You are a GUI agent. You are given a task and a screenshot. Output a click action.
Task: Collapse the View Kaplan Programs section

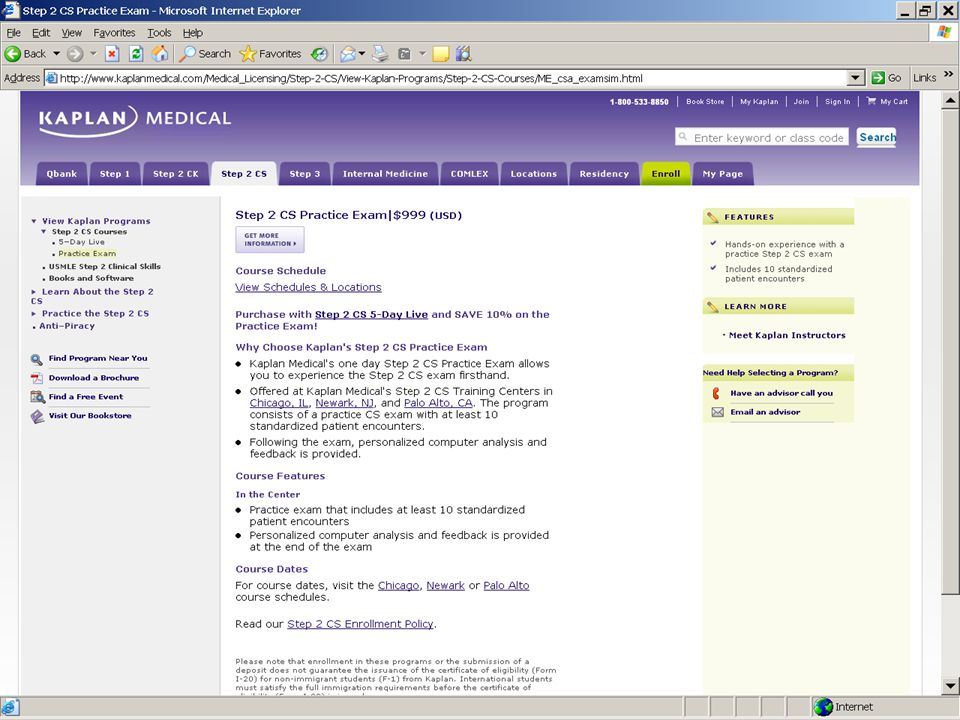tap(34, 221)
